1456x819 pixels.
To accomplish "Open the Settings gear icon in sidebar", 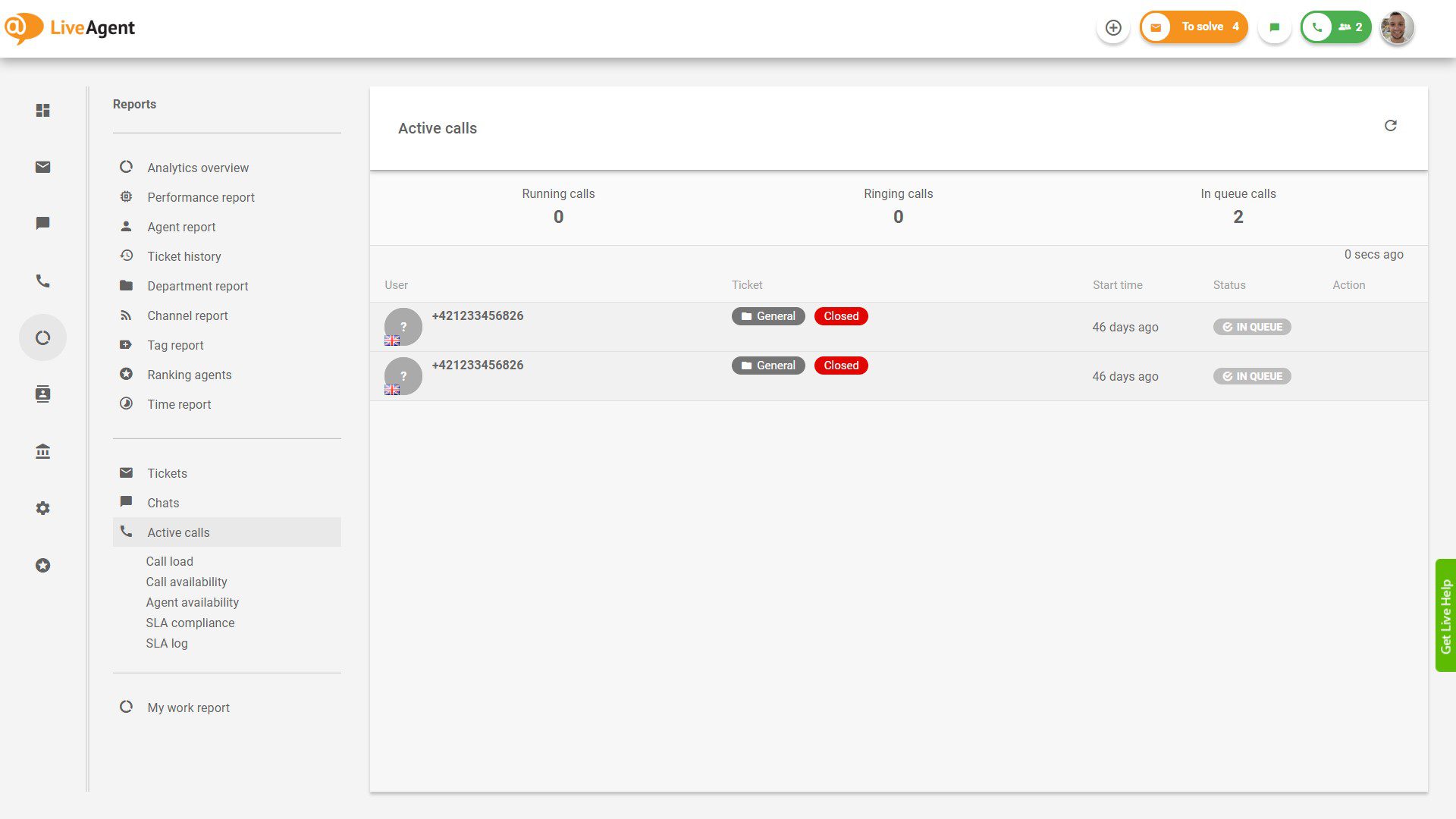I will [42, 508].
